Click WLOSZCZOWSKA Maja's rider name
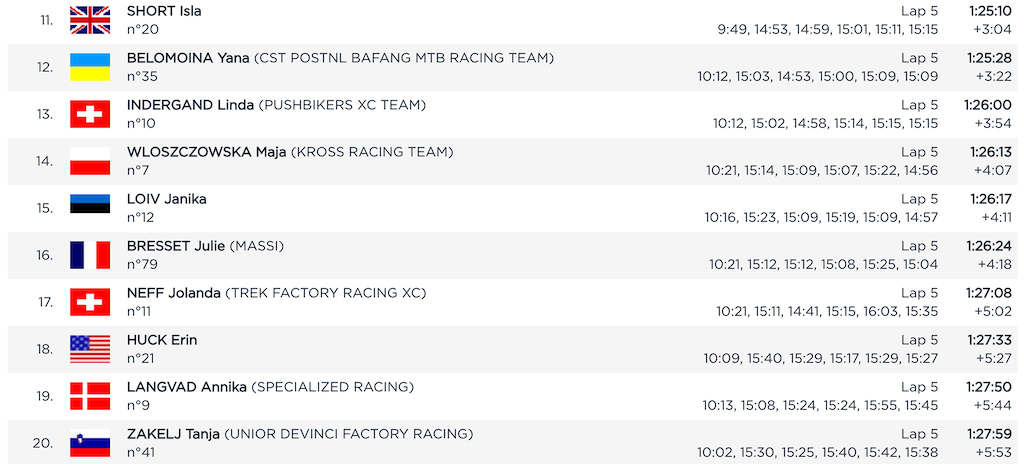Viewport: 1024px width, 464px height. 206,152
